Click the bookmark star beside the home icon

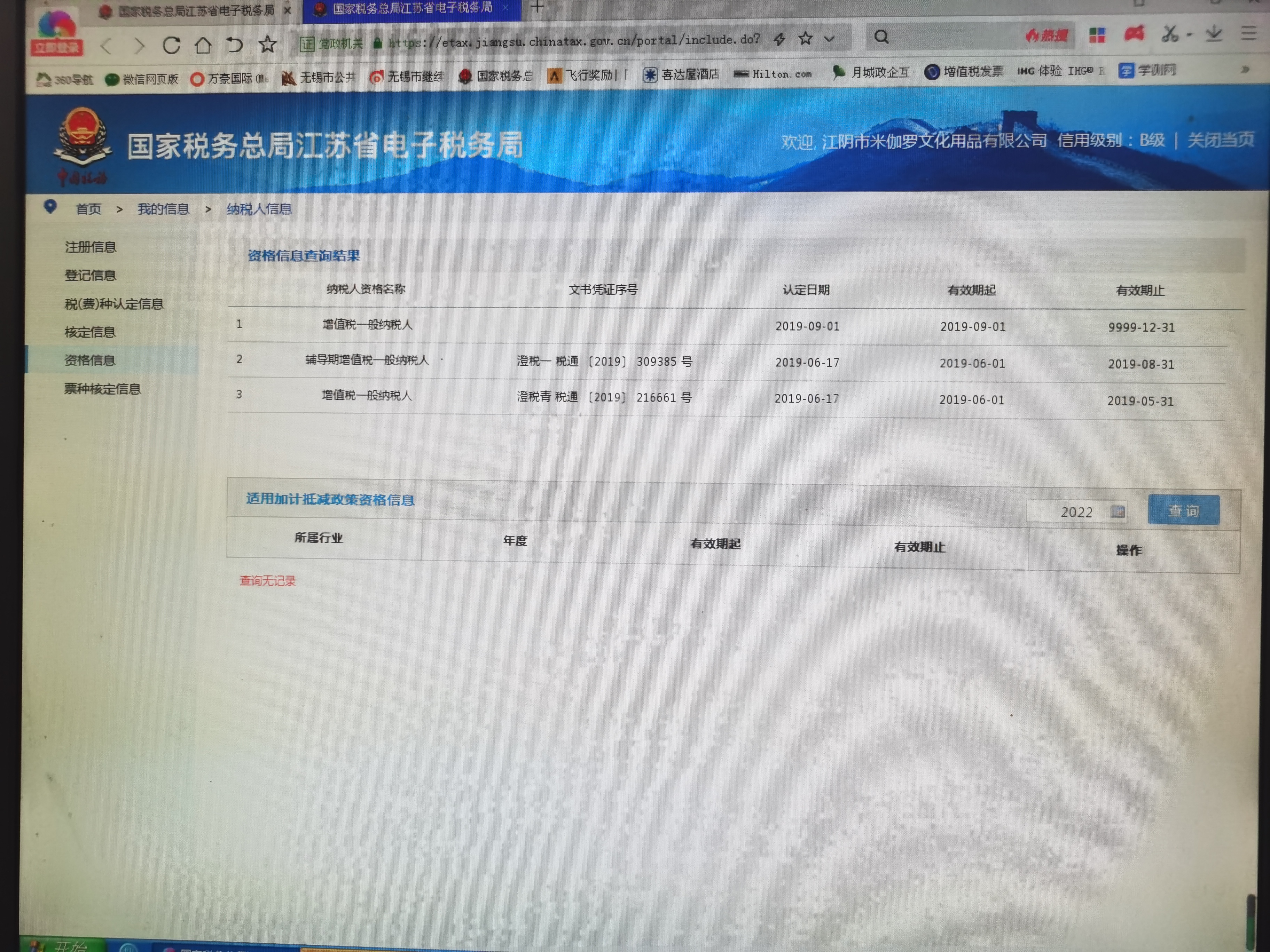(267, 44)
